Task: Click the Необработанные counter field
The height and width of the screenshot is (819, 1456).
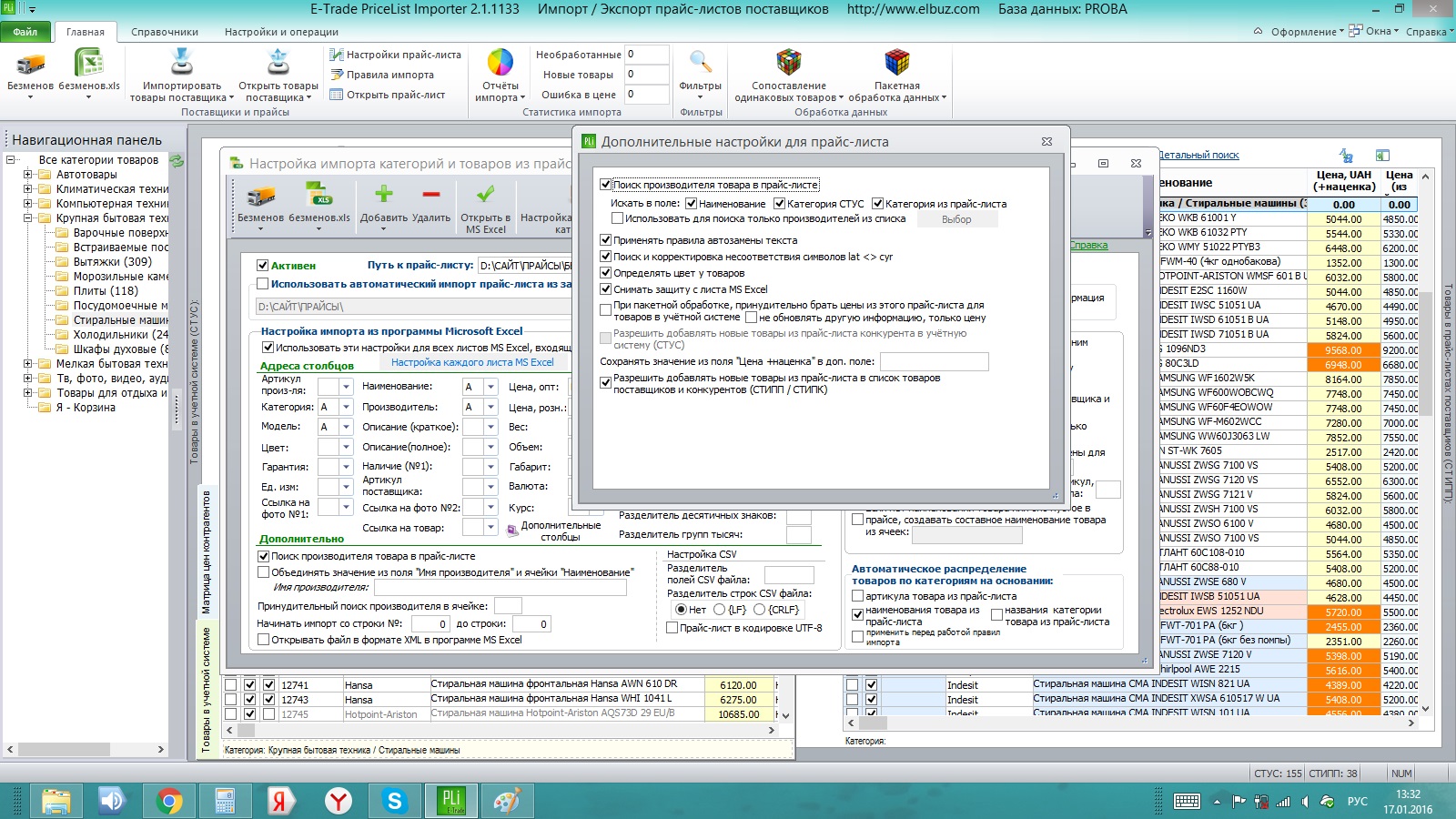Action: (647, 55)
